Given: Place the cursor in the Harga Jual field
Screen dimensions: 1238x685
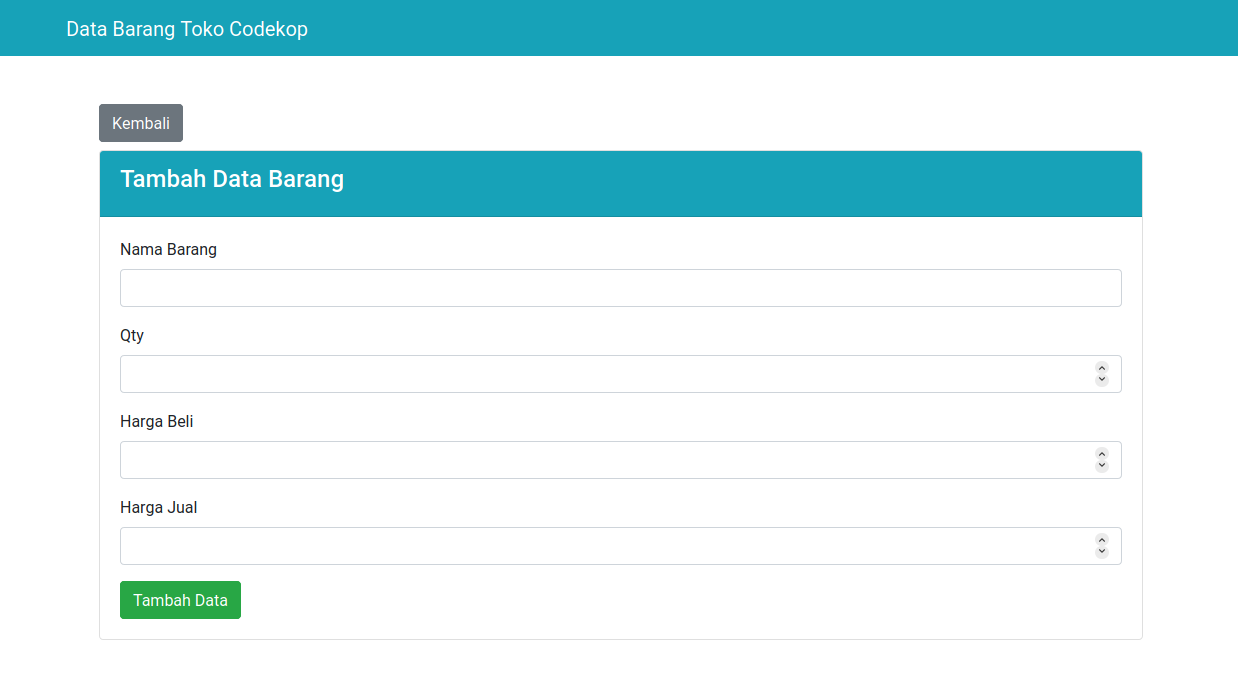Looking at the screenshot, I should (600, 546).
